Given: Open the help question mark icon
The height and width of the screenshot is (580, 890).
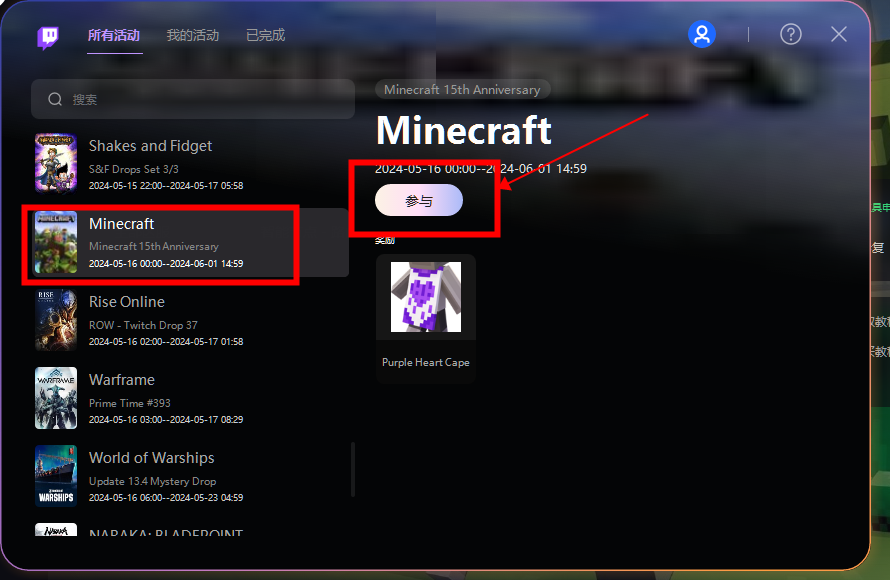Looking at the screenshot, I should point(791,35).
